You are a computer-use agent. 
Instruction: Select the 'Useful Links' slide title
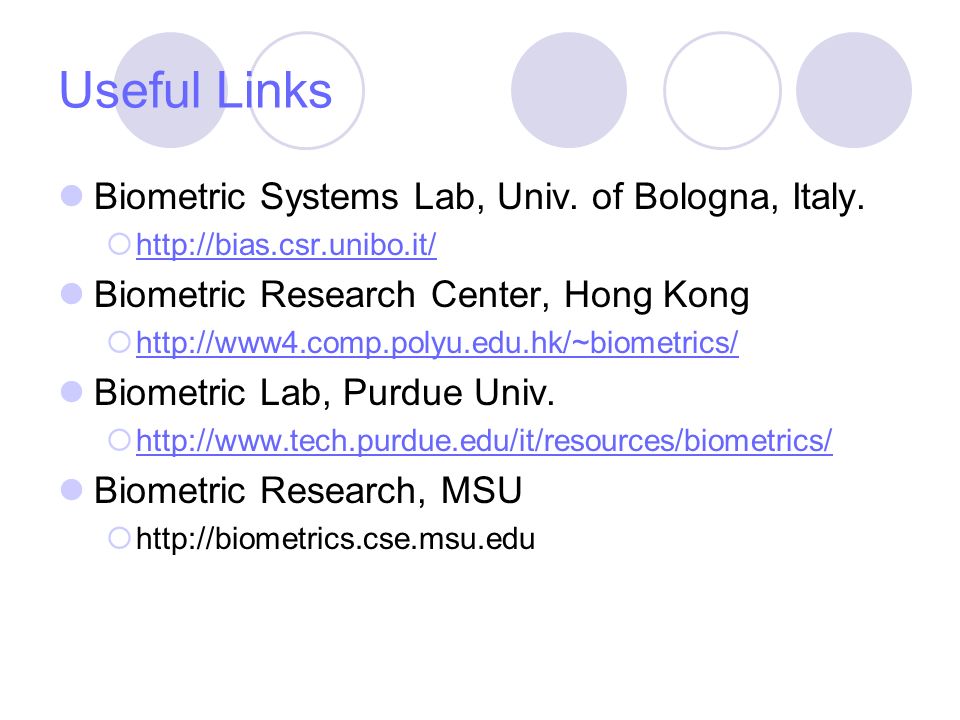click(195, 91)
